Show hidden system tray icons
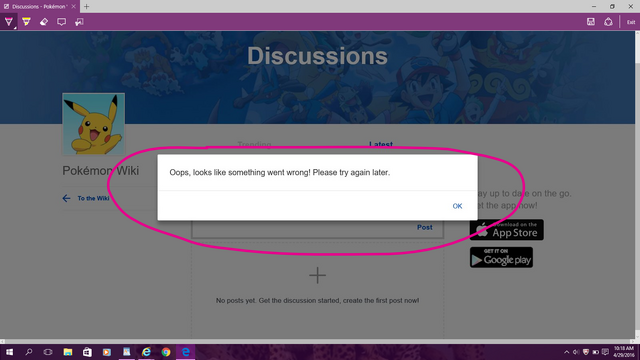Screen dimensions: 640x360 [567, 352]
